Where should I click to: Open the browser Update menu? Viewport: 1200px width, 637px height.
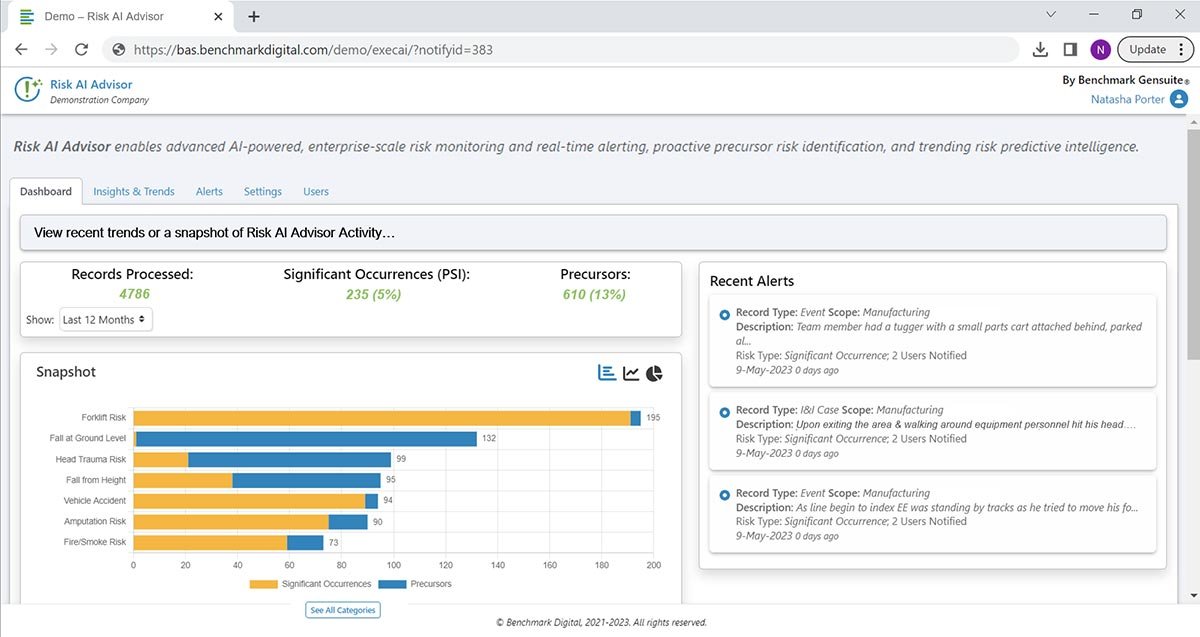1155,49
